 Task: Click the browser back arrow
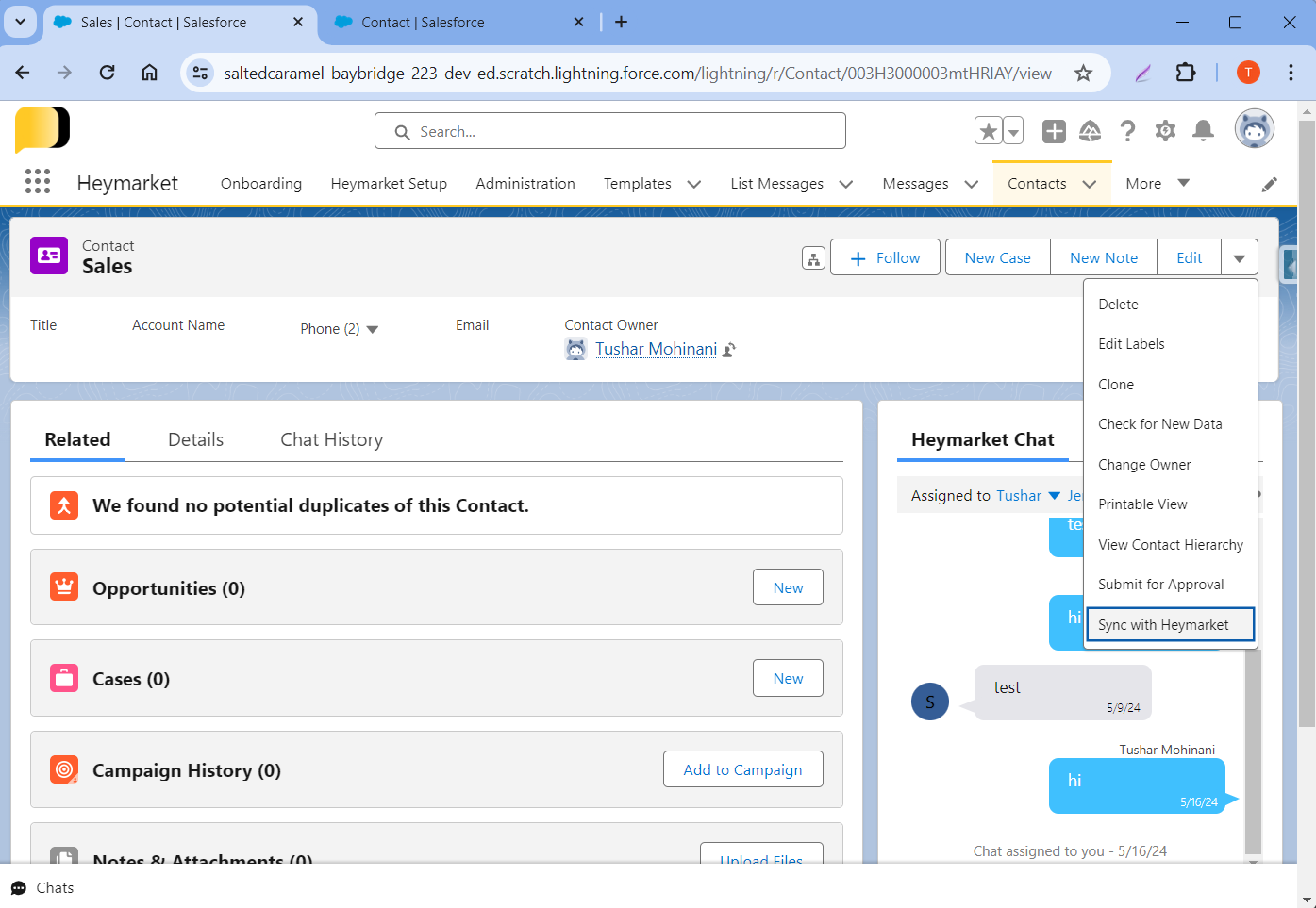pos(23,73)
